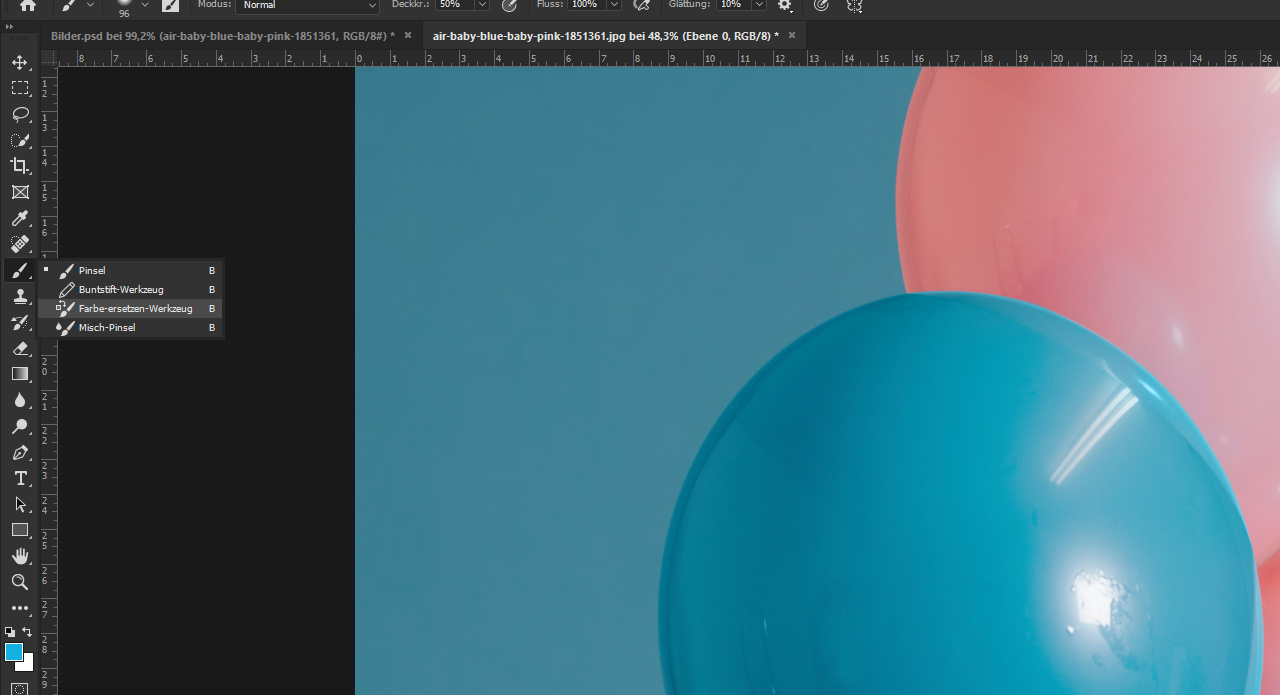The image size is (1280, 695).
Task: Select the Rectangle shape tool
Action: (20, 530)
